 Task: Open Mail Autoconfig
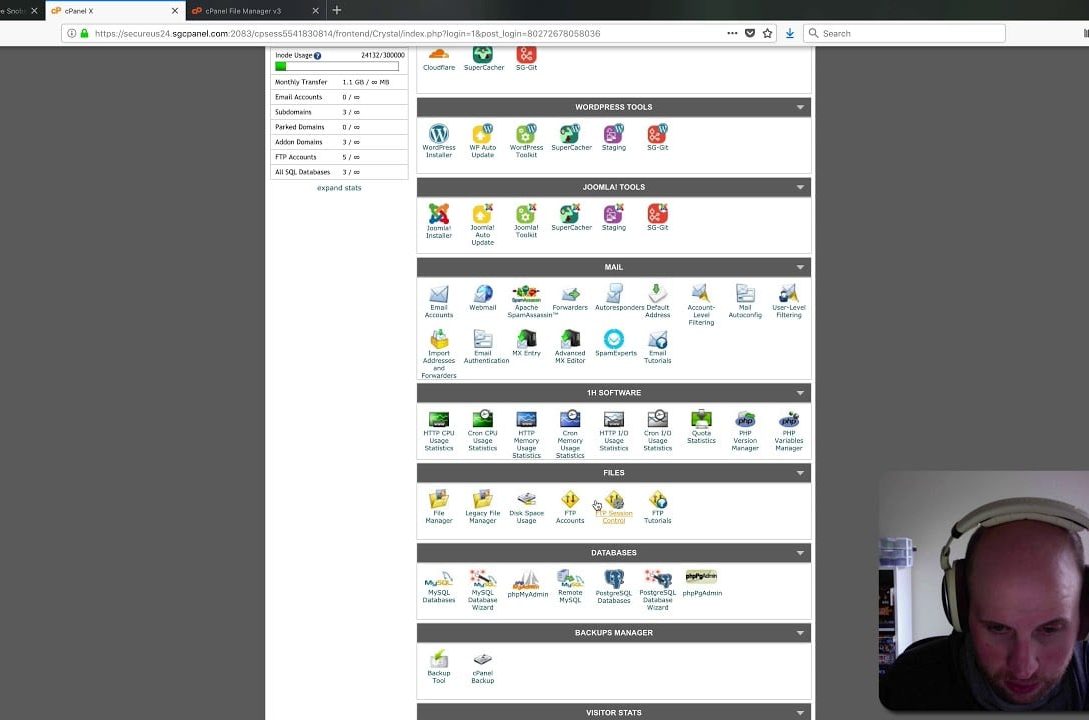[745, 301]
